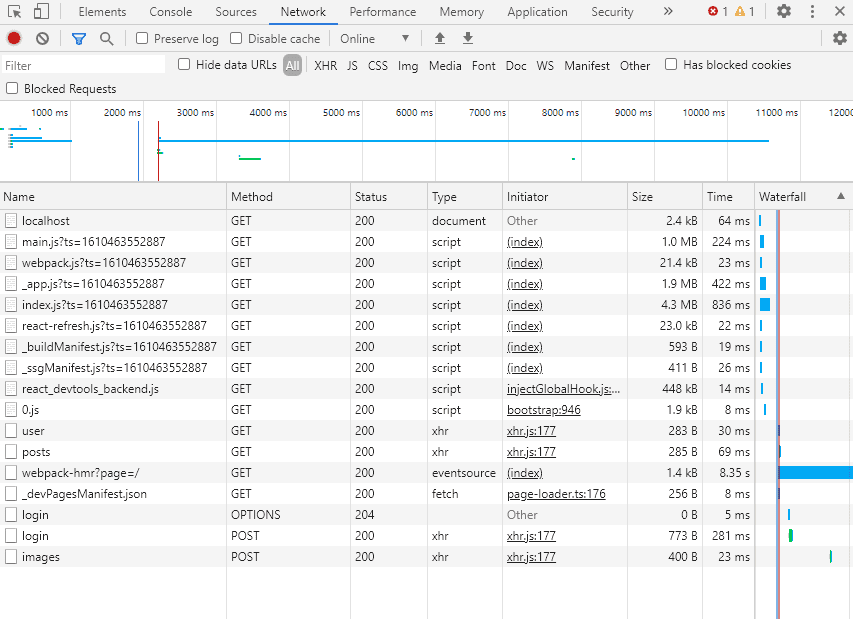The width and height of the screenshot is (853, 619).
Task: Open network settings gear on the right
Action: pyautogui.click(x=840, y=39)
